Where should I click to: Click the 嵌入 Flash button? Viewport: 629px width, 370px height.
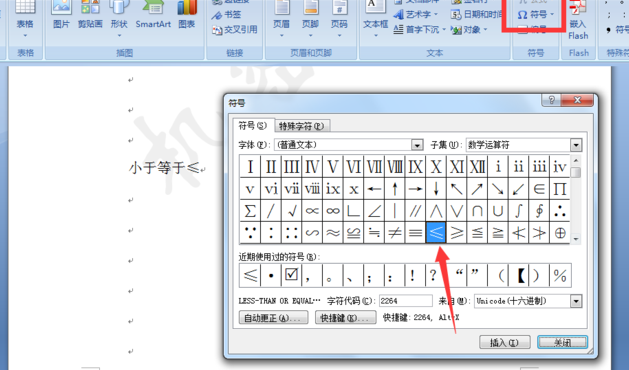578,20
